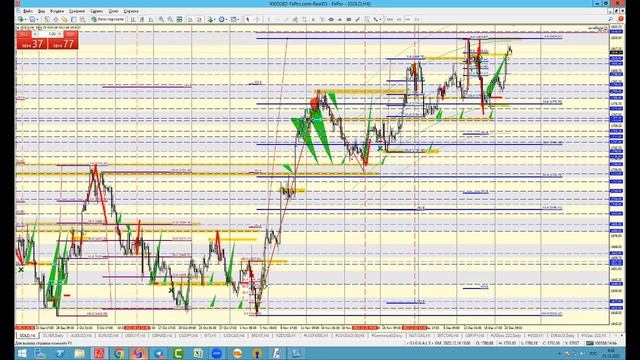Click the red SELL price button
The width and height of the screenshot is (640, 360).
pyautogui.click(x=32, y=43)
